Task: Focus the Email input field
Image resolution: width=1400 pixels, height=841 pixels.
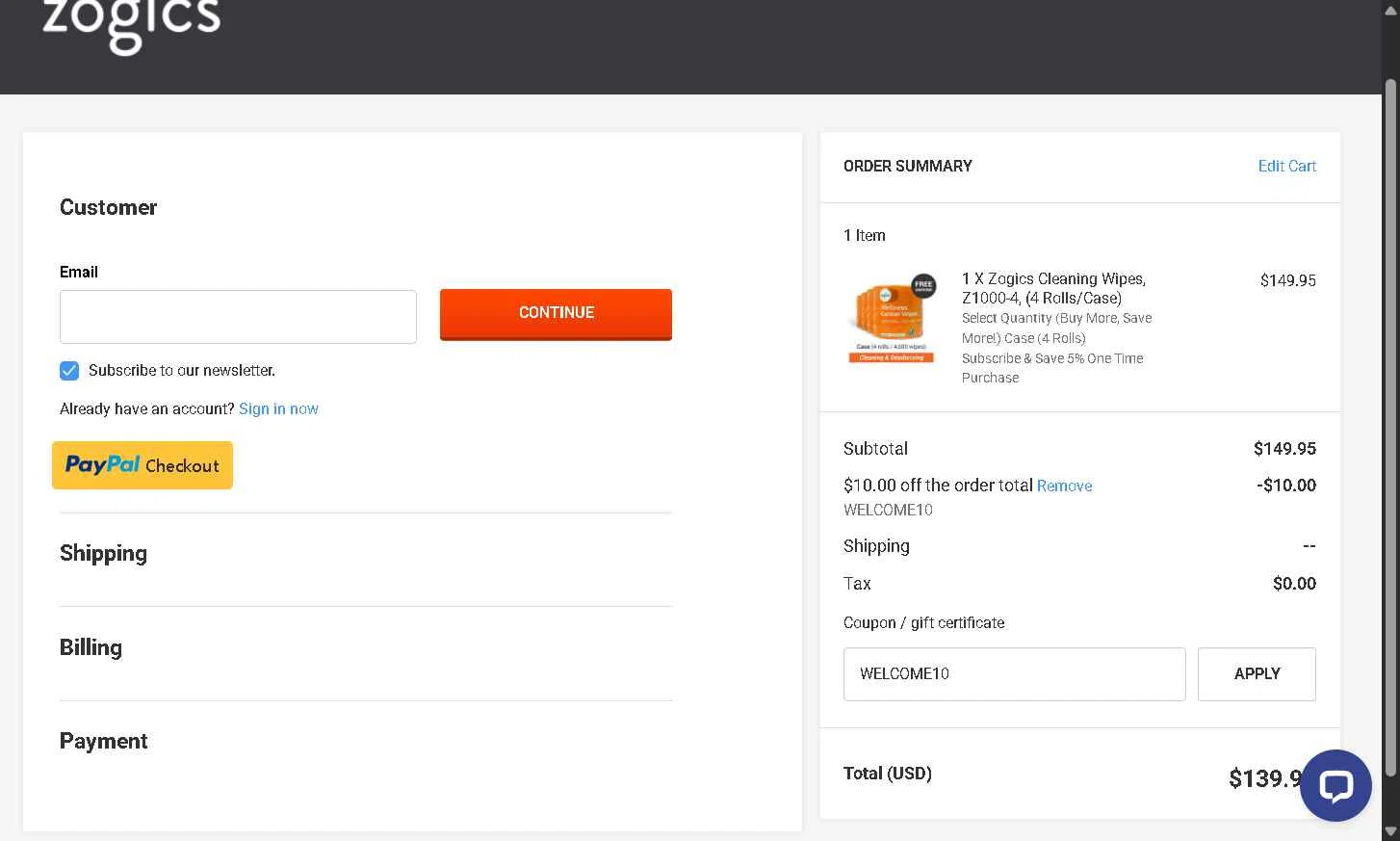Action: click(x=238, y=317)
